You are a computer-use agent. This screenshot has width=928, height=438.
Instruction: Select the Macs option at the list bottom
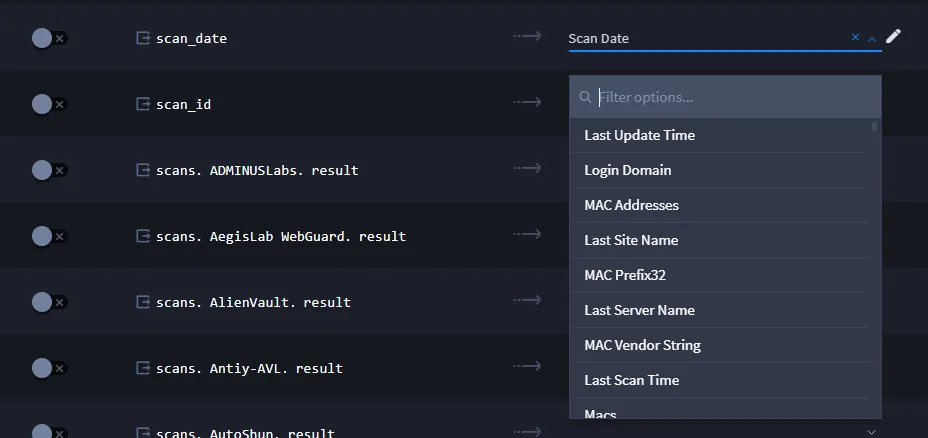pyautogui.click(x=719, y=409)
